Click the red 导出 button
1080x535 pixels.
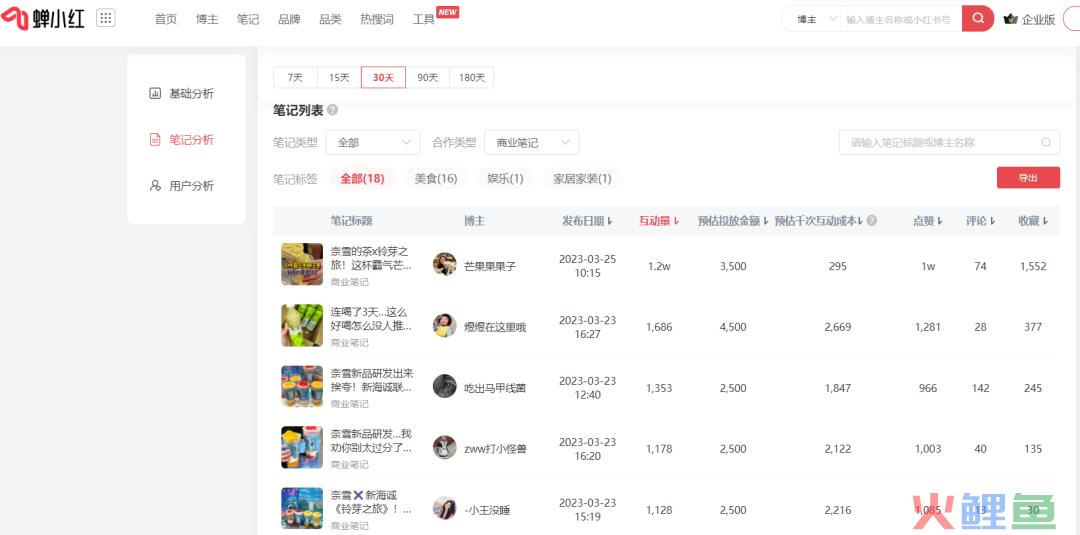tap(1028, 178)
